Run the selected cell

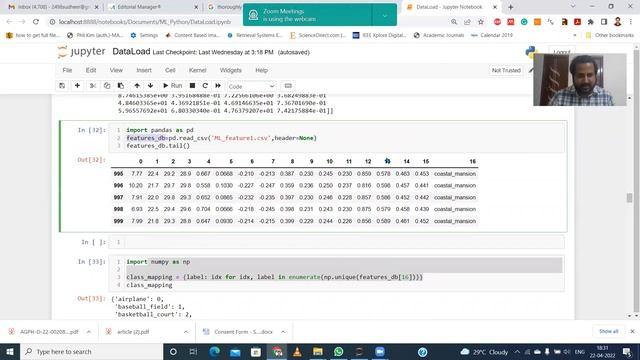click(x=173, y=86)
